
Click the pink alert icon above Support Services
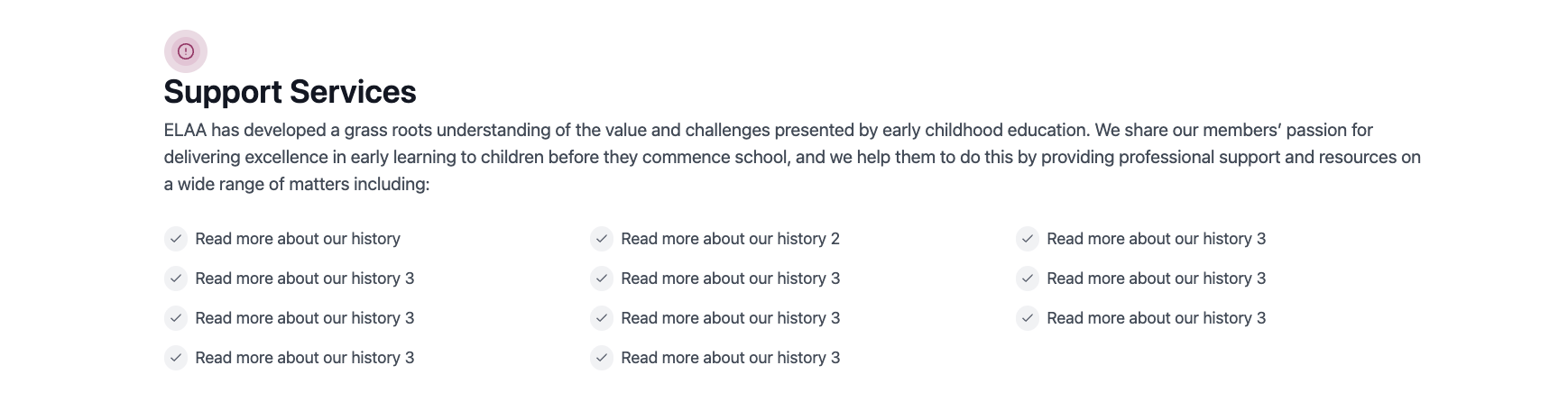pos(186,51)
